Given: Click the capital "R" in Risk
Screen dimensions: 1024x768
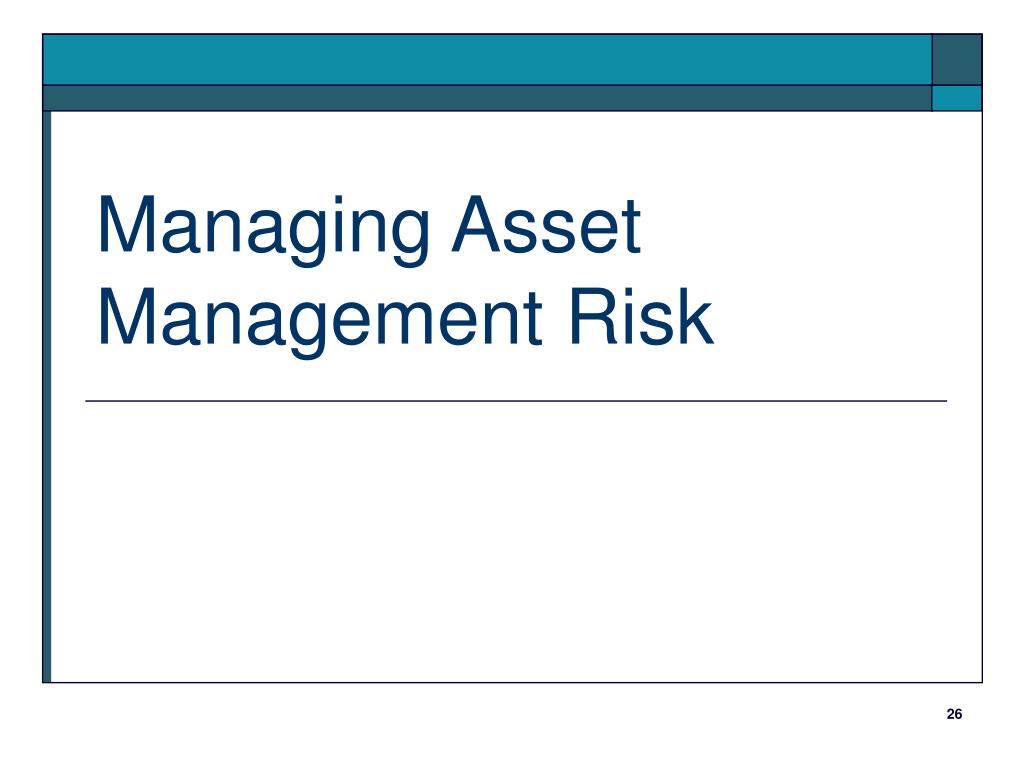Looking at the screenshot, I should 594,316.
